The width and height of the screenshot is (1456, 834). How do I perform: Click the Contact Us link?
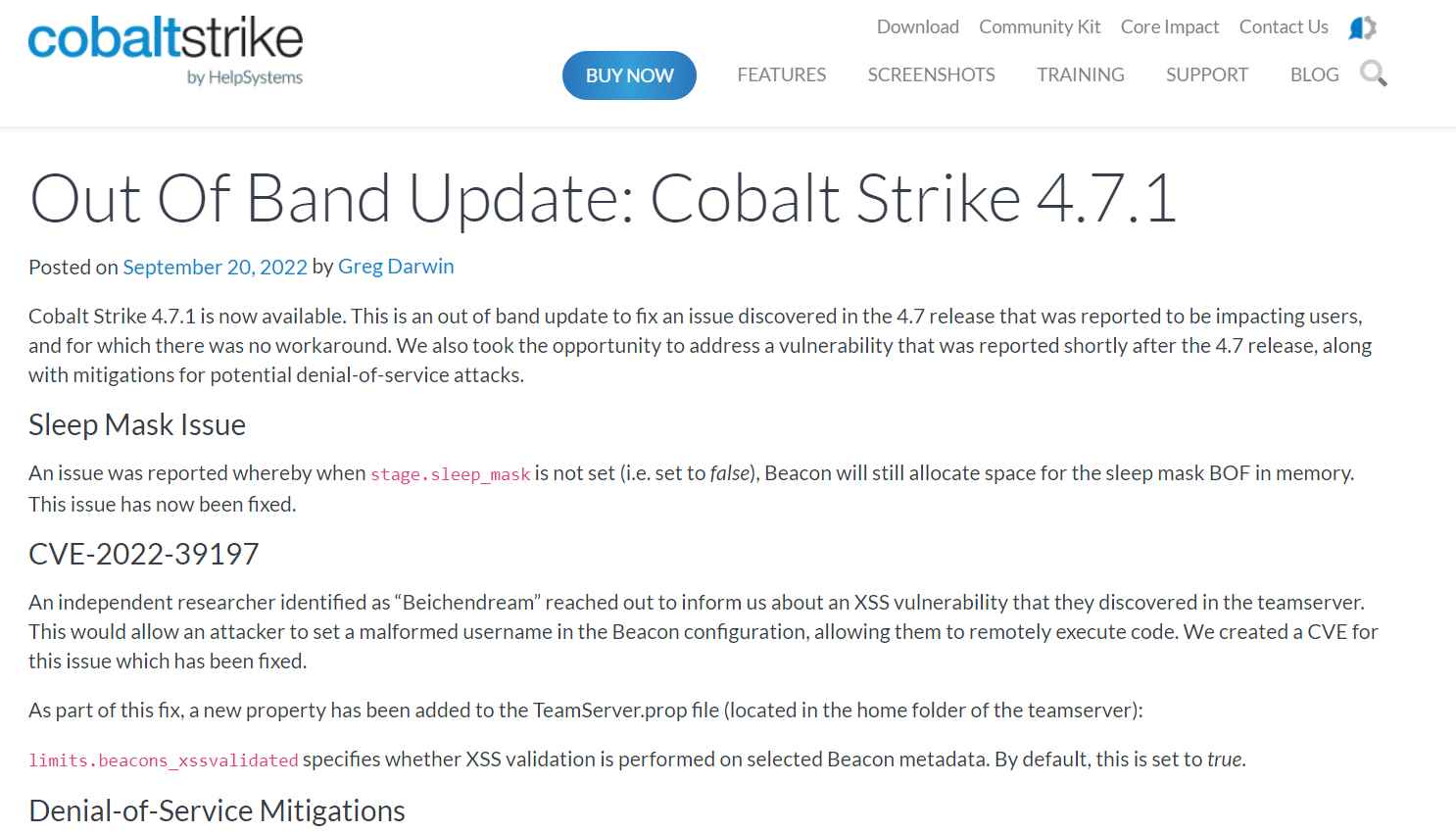(x=1283, y=26)
